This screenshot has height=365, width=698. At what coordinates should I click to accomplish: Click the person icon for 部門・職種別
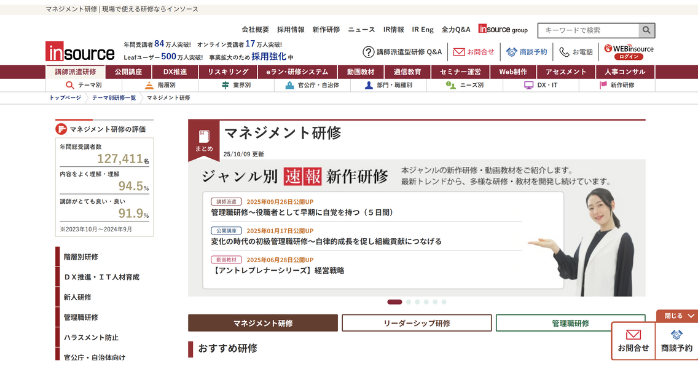click(x=369, y=85)
